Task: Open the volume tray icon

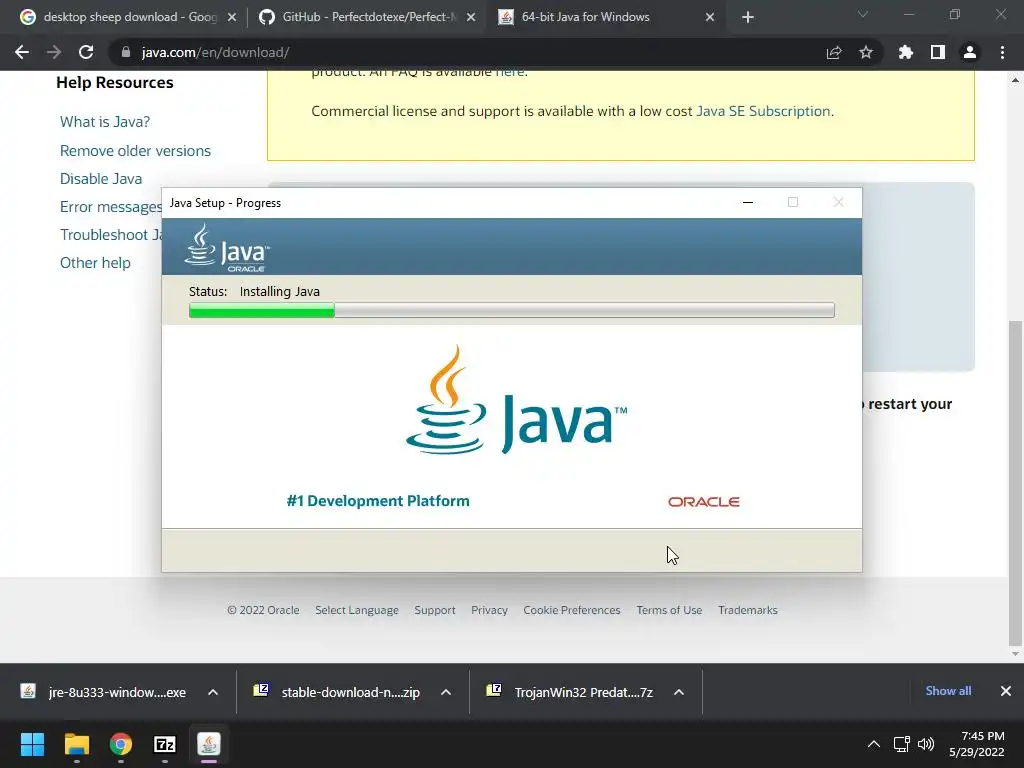Action: coord(926,744)
